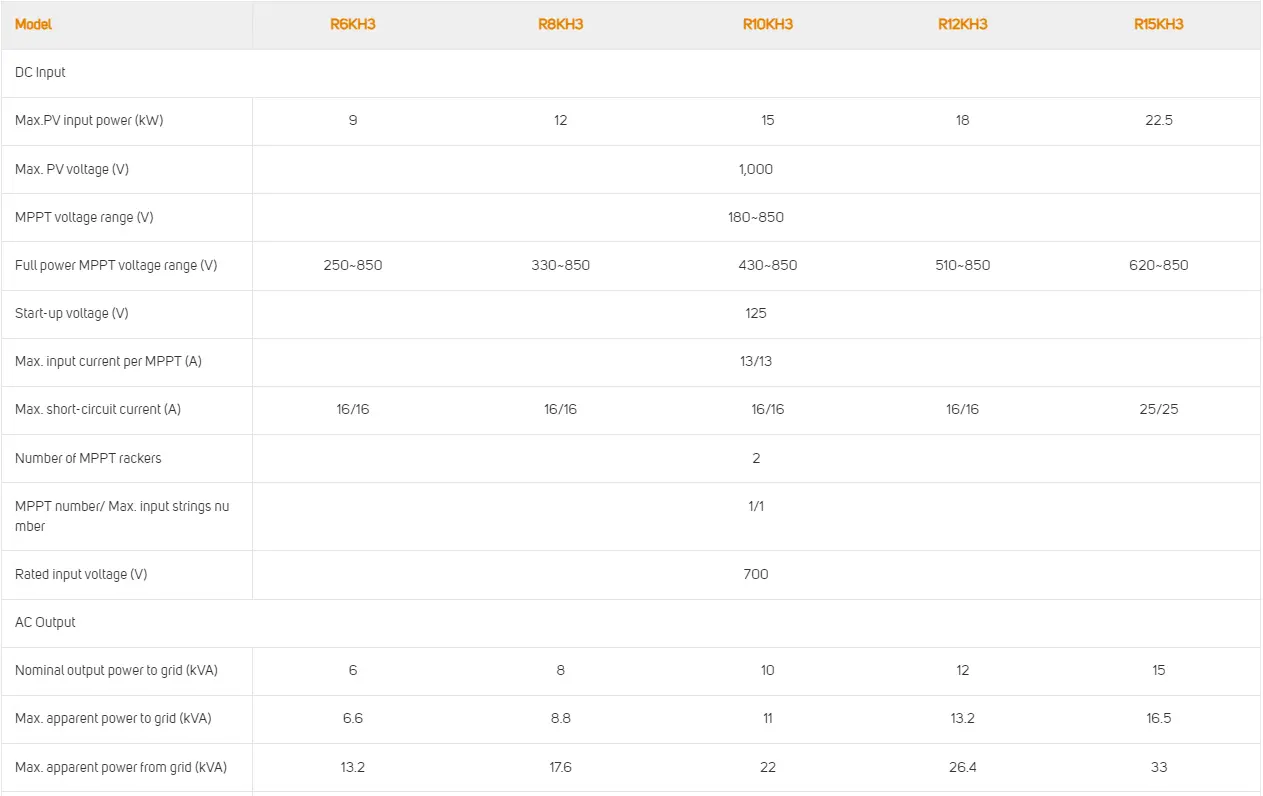Click the R12KH3 model header
1263x796 pixels.
click(x=962, y=24)
